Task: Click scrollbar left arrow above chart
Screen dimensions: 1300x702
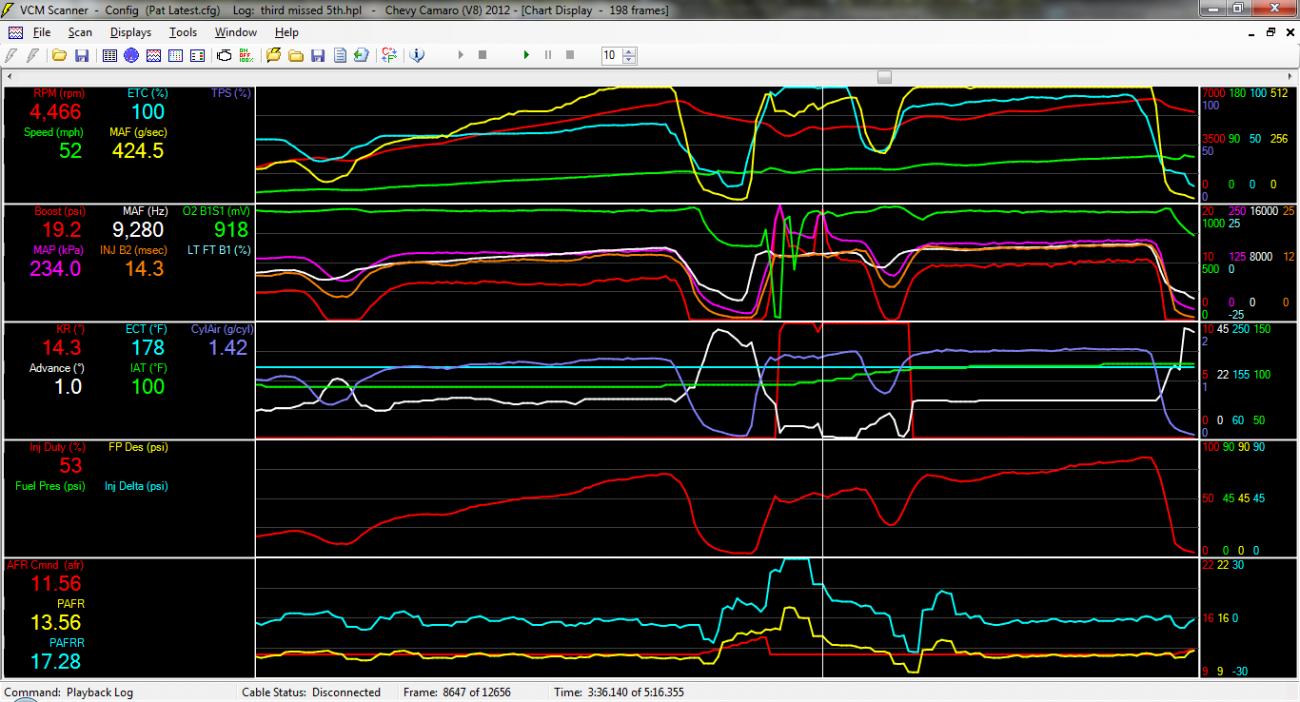Action: pos(10,76)
